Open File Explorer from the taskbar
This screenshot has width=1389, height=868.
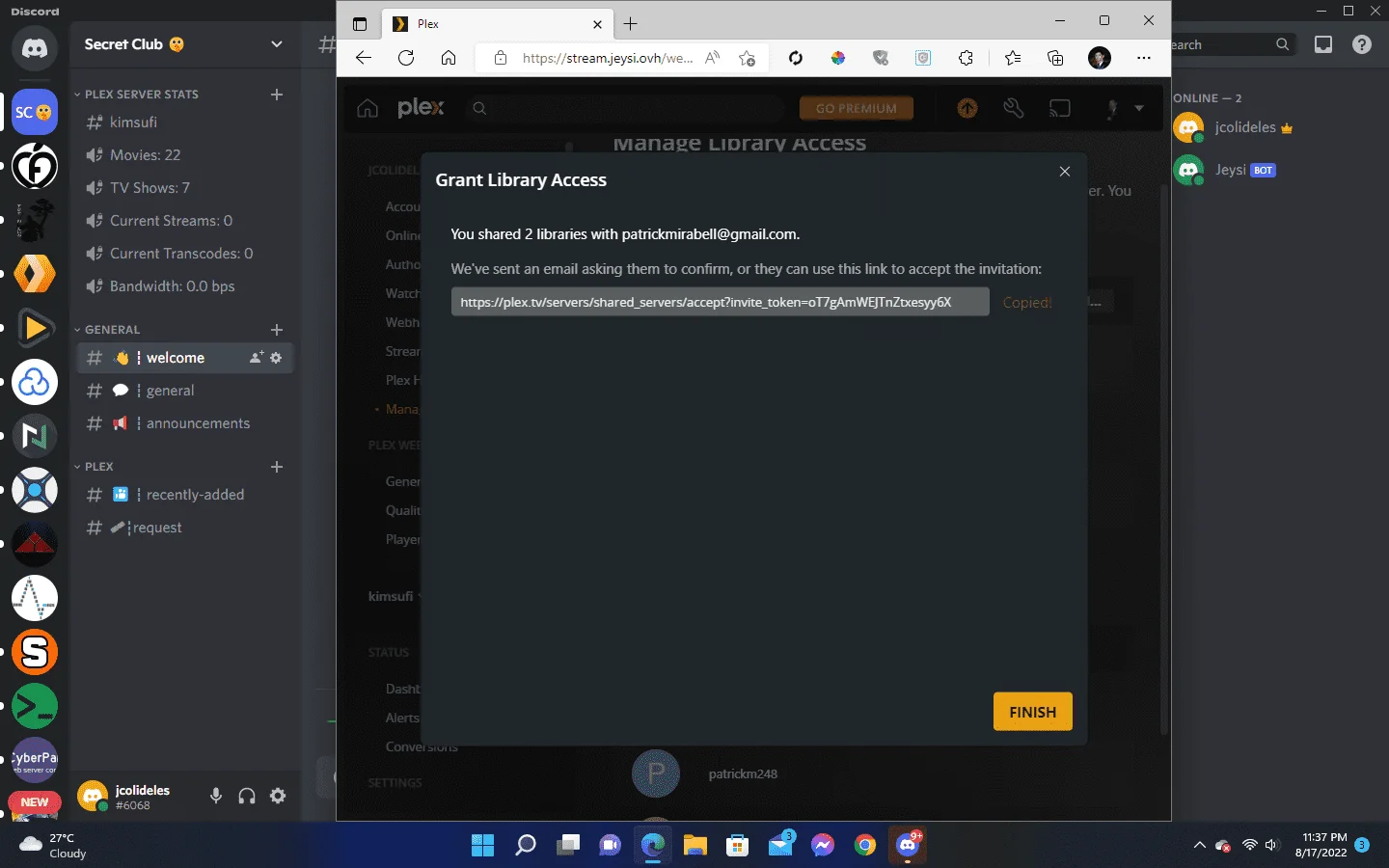695,845
